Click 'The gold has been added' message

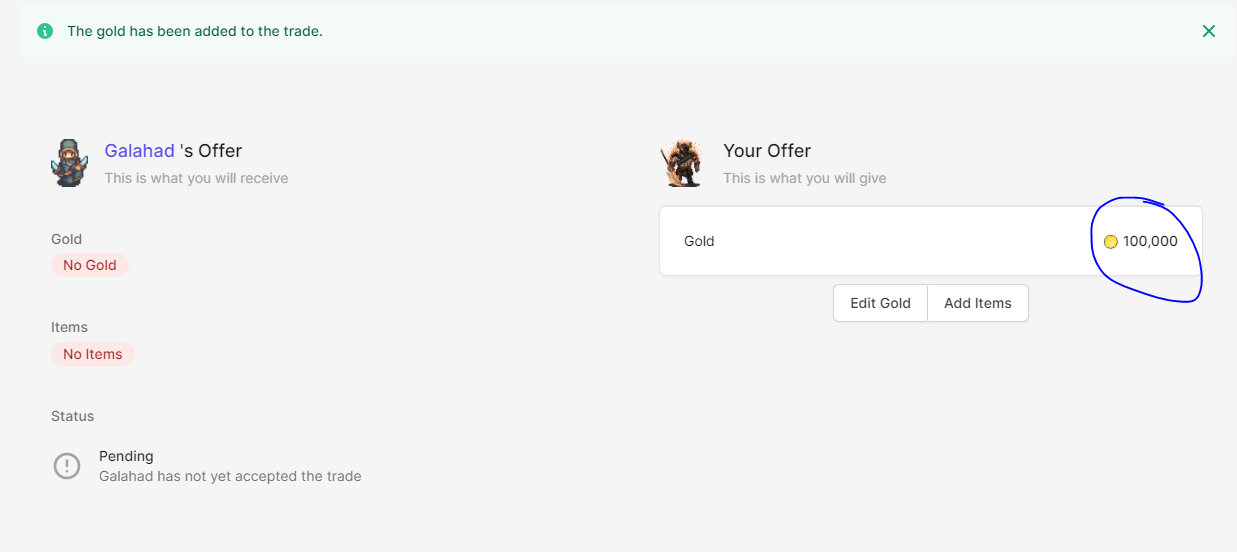pos(195,31)
